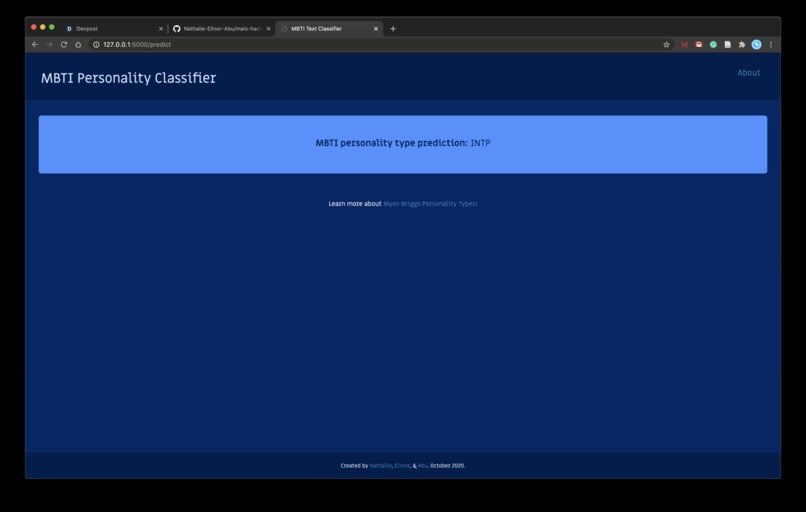Viewport: 806px width, 512px height.
Task: Click the green maximize window button
Action: 51,27
